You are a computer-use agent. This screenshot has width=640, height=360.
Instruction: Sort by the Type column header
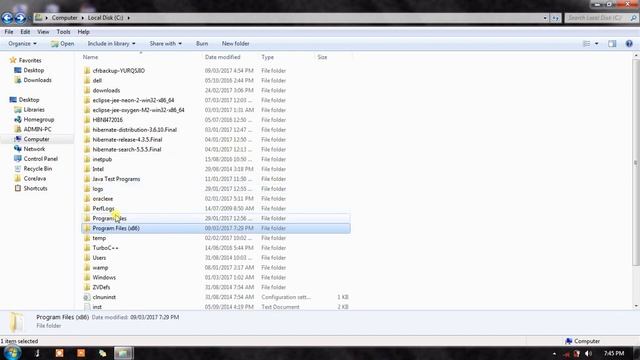coord(268,57)
